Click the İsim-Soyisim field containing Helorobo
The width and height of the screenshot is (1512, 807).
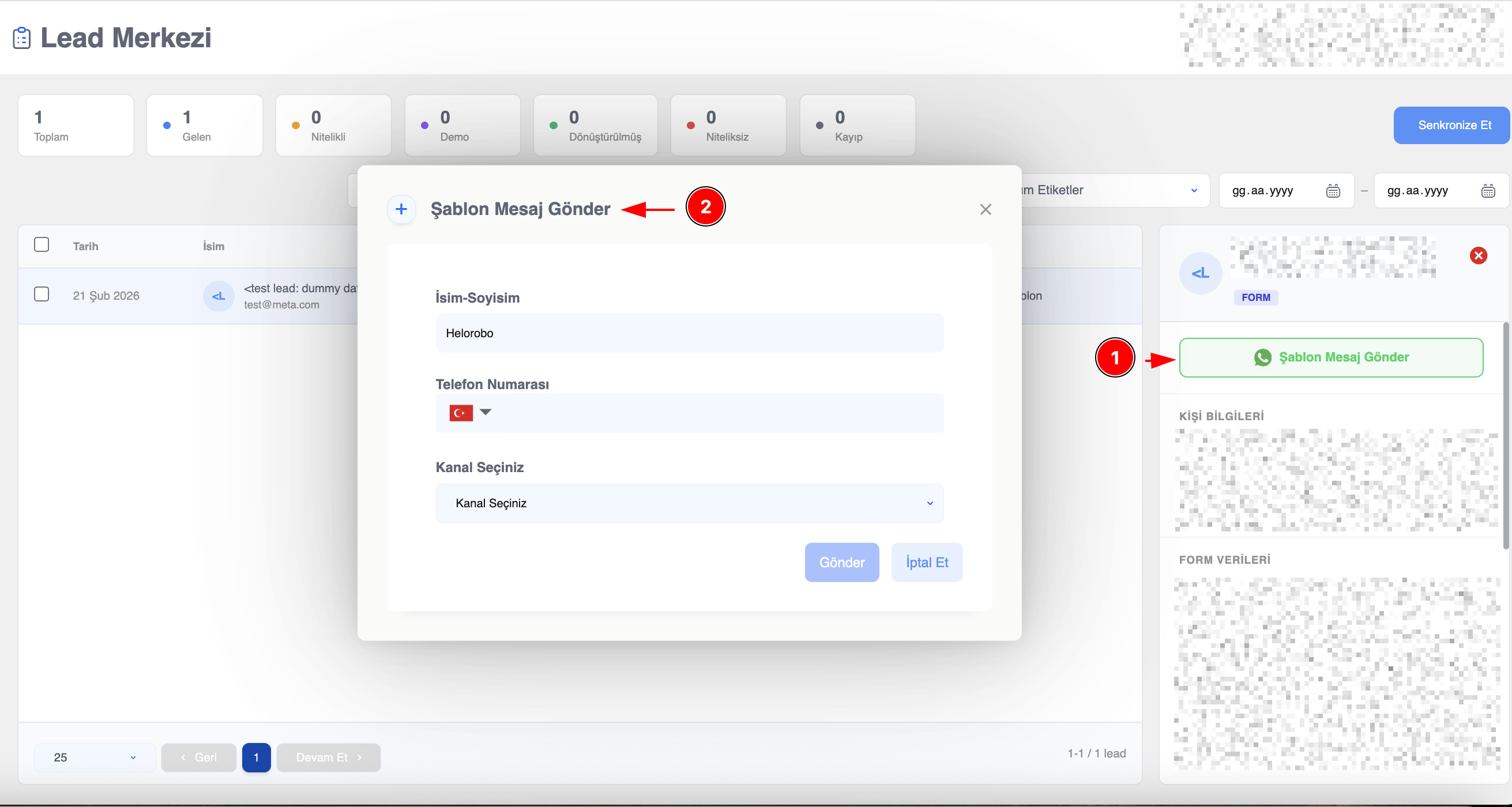[689, 333]
